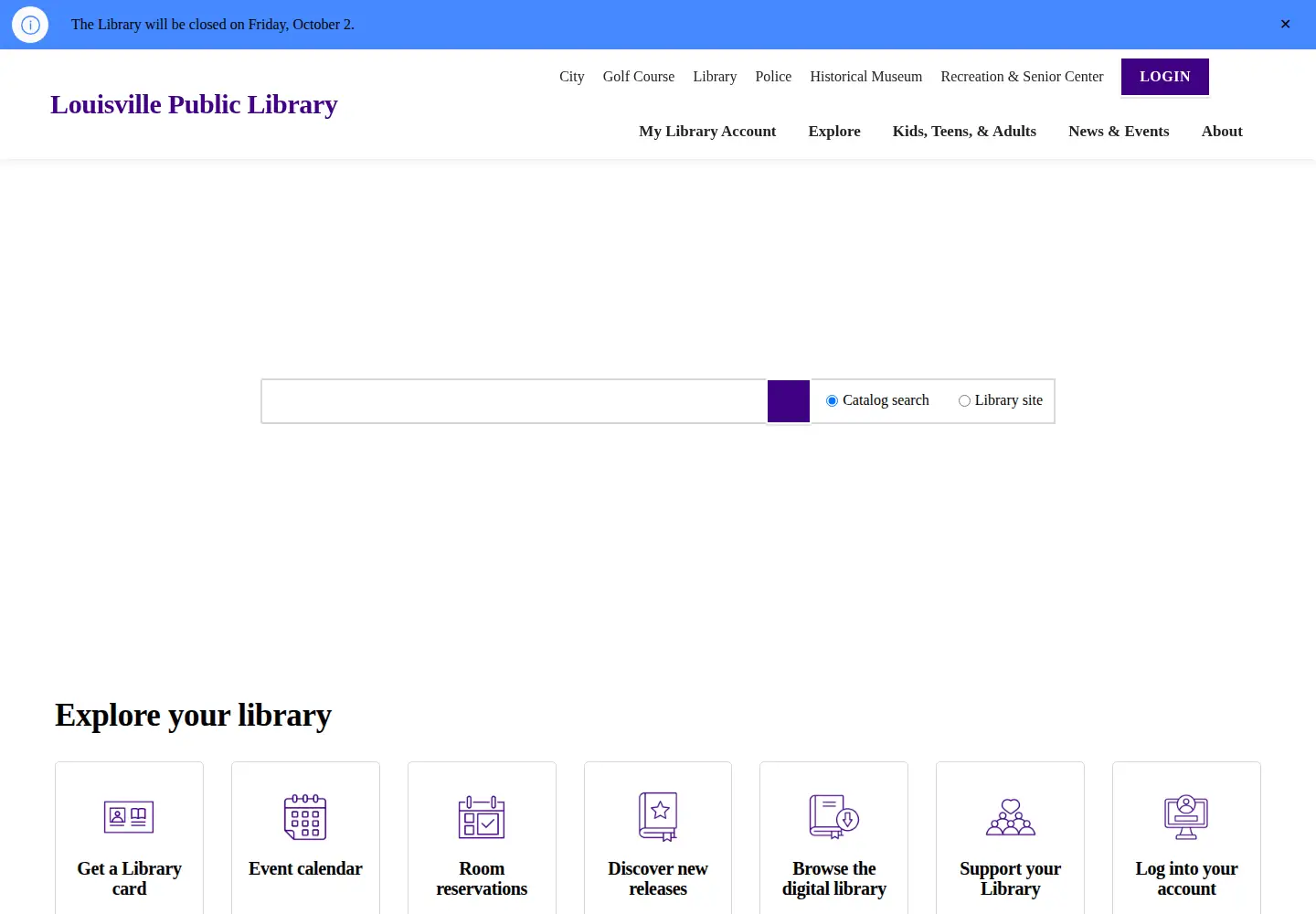Open the About menu
The image size is (1316, 914).
pyautogui.click(x=1222, y=132)
